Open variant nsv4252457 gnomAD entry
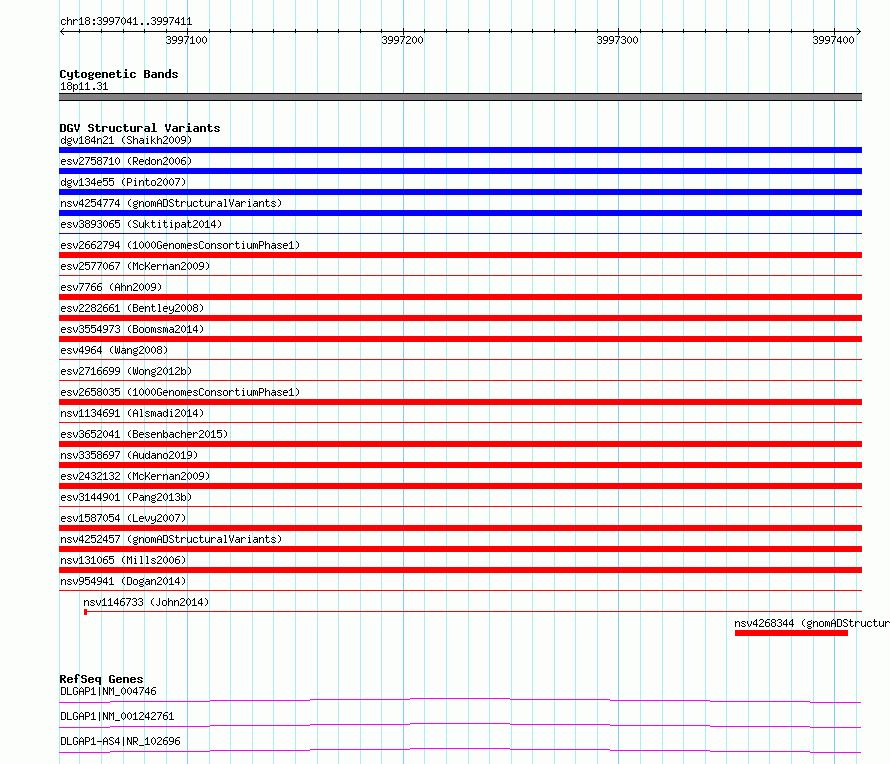This screenshot has width=890, height=764. click(171, 539)
